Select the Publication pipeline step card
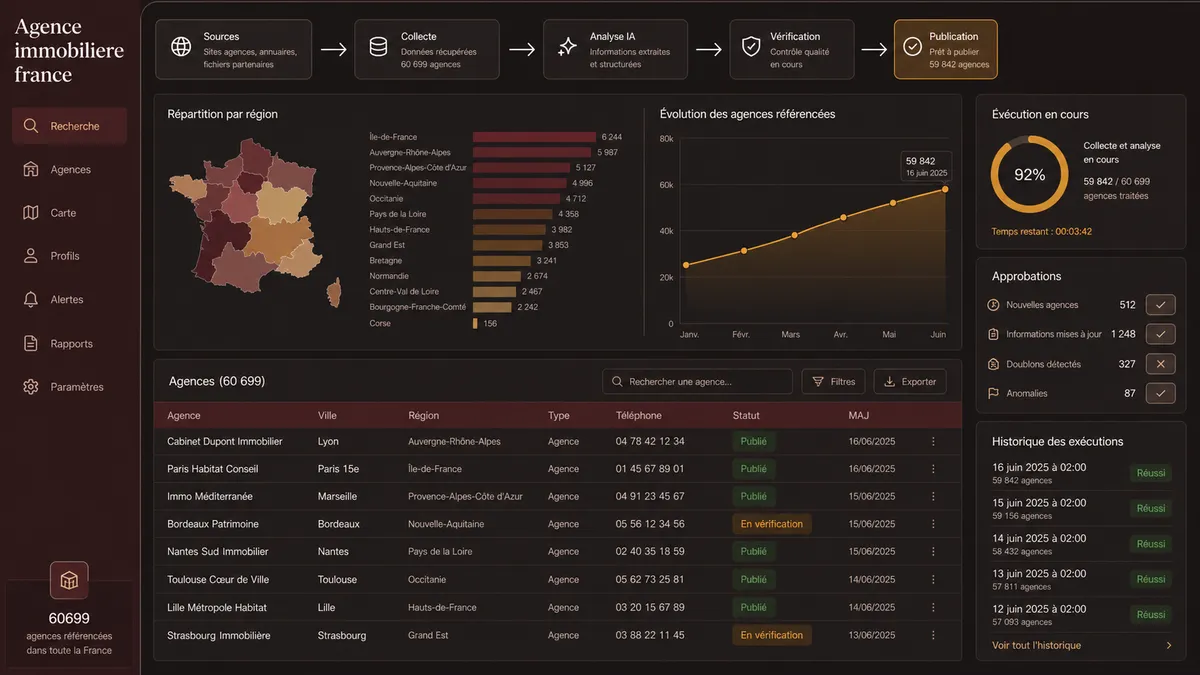The width and height of the screenshot is (1200, 675). click(945, 49)
